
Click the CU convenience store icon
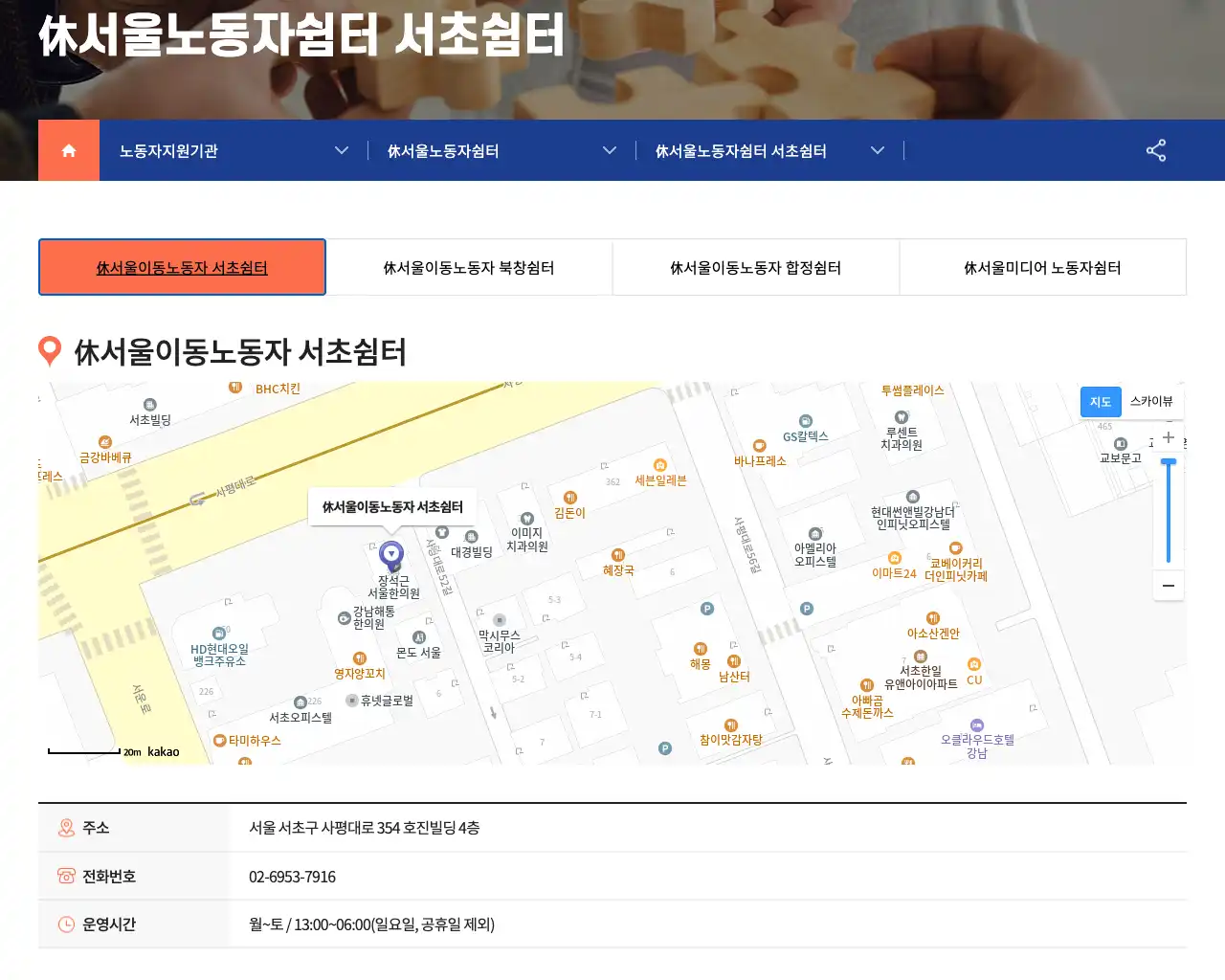click(974, 665)
